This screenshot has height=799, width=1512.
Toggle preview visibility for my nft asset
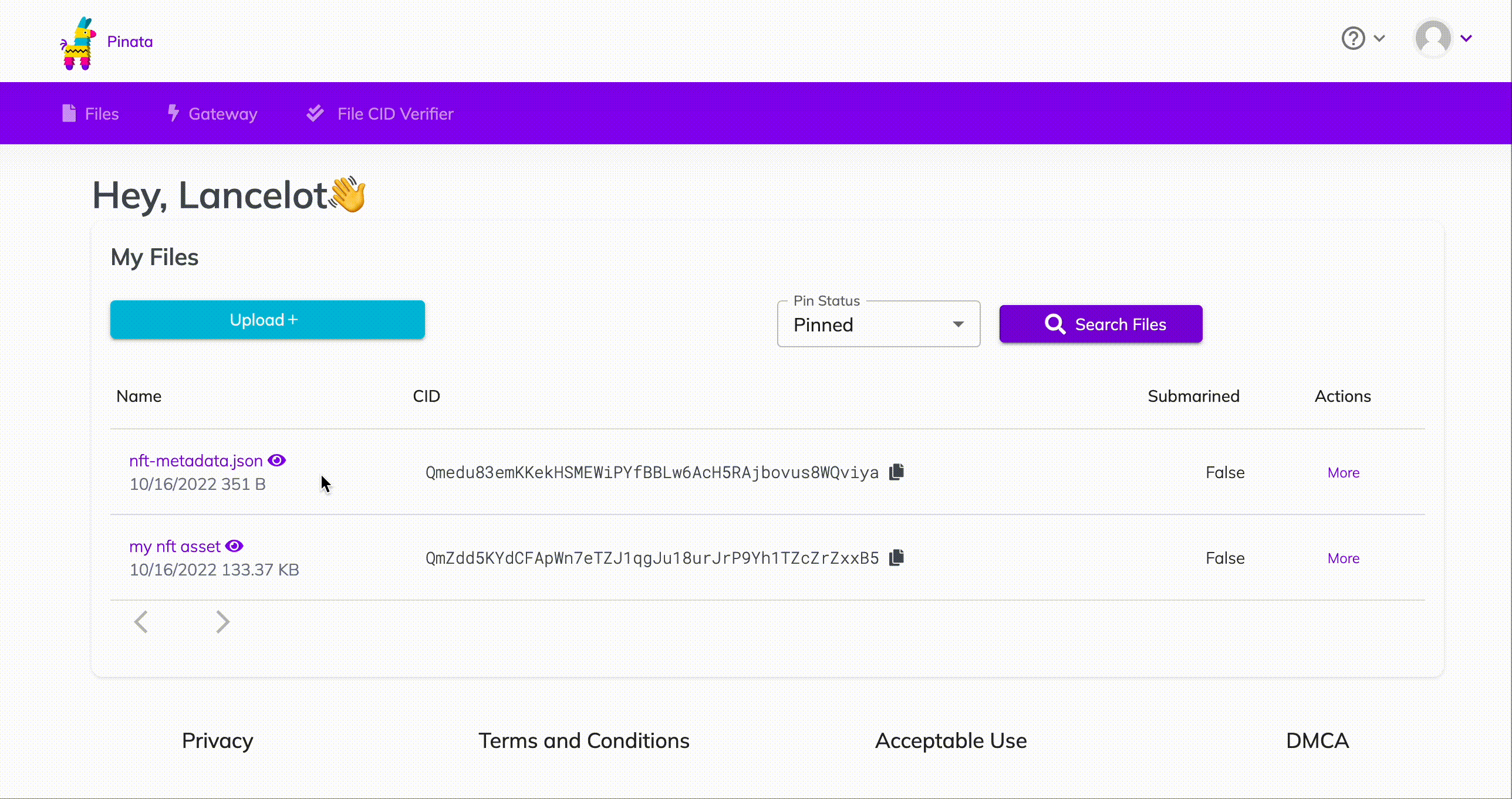[x=235, y=546]
